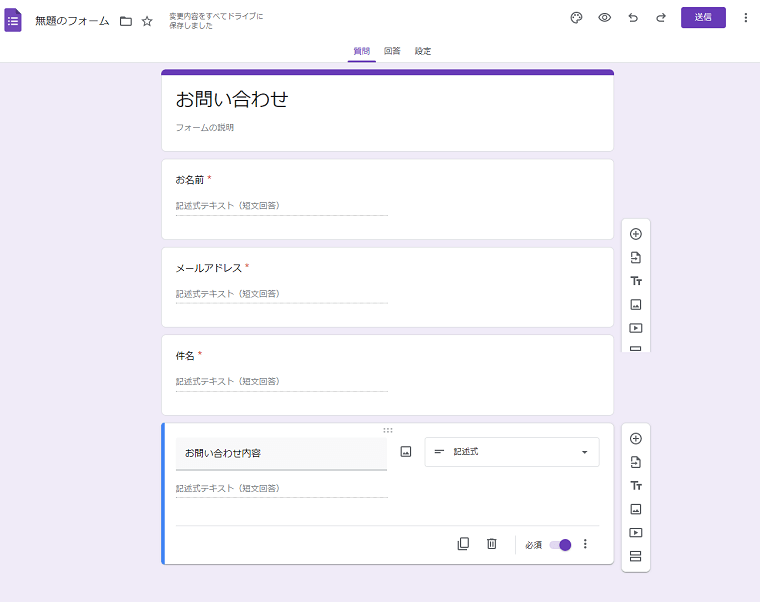This screenshot has width=760, height=602.
Task: Import questions in upper side toolbar
Action: (x=636, y=257)
